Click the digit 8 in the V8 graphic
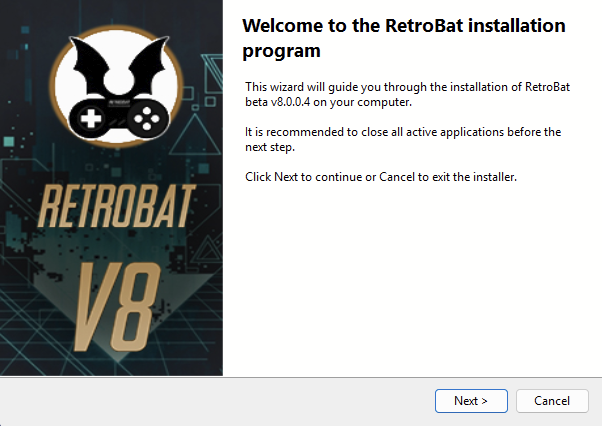 coord(140,296)
